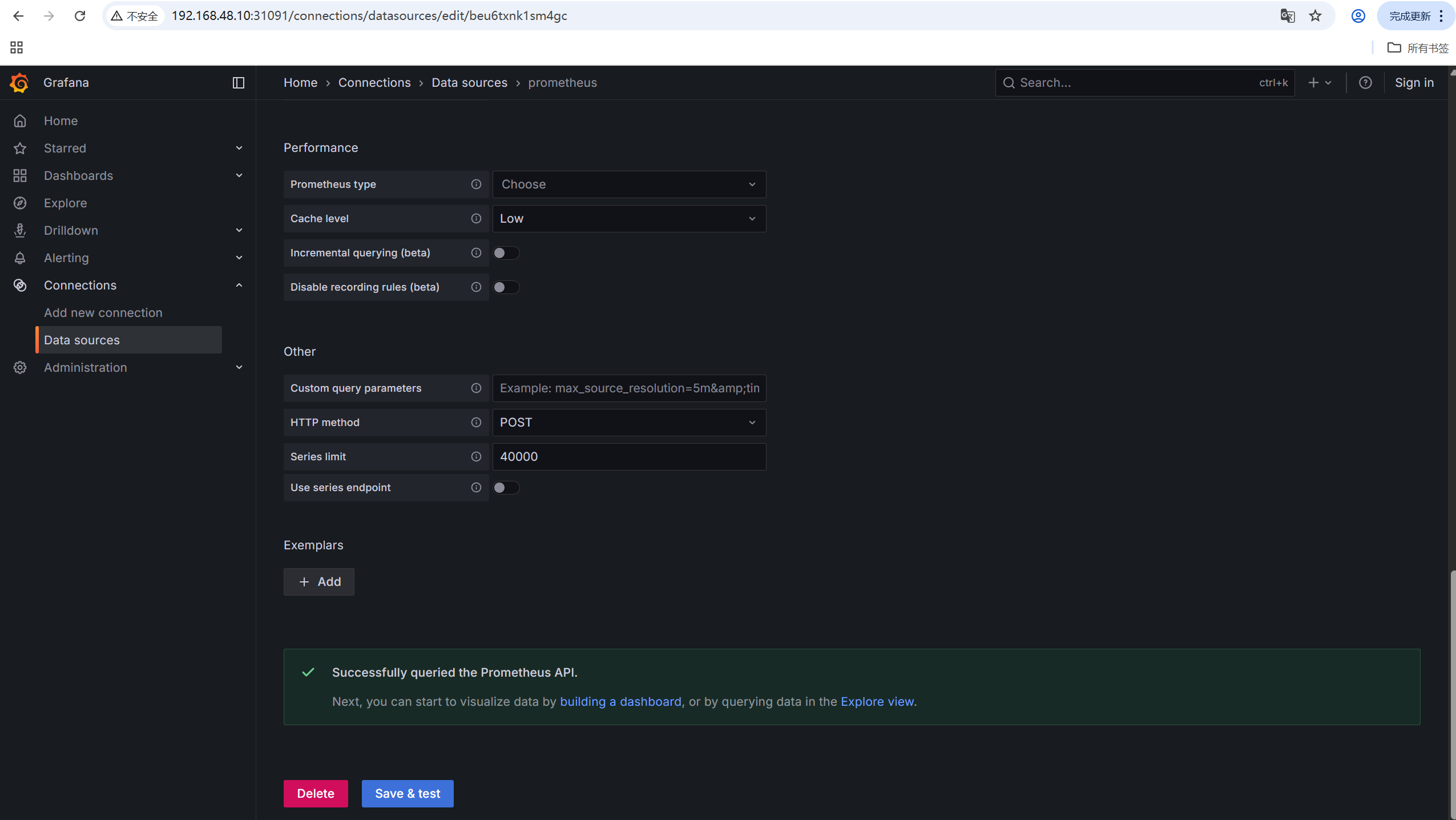This screenshot has width=1456, height=820.
Task: Click the info icon for Cache level
Action: click(476, 219)
